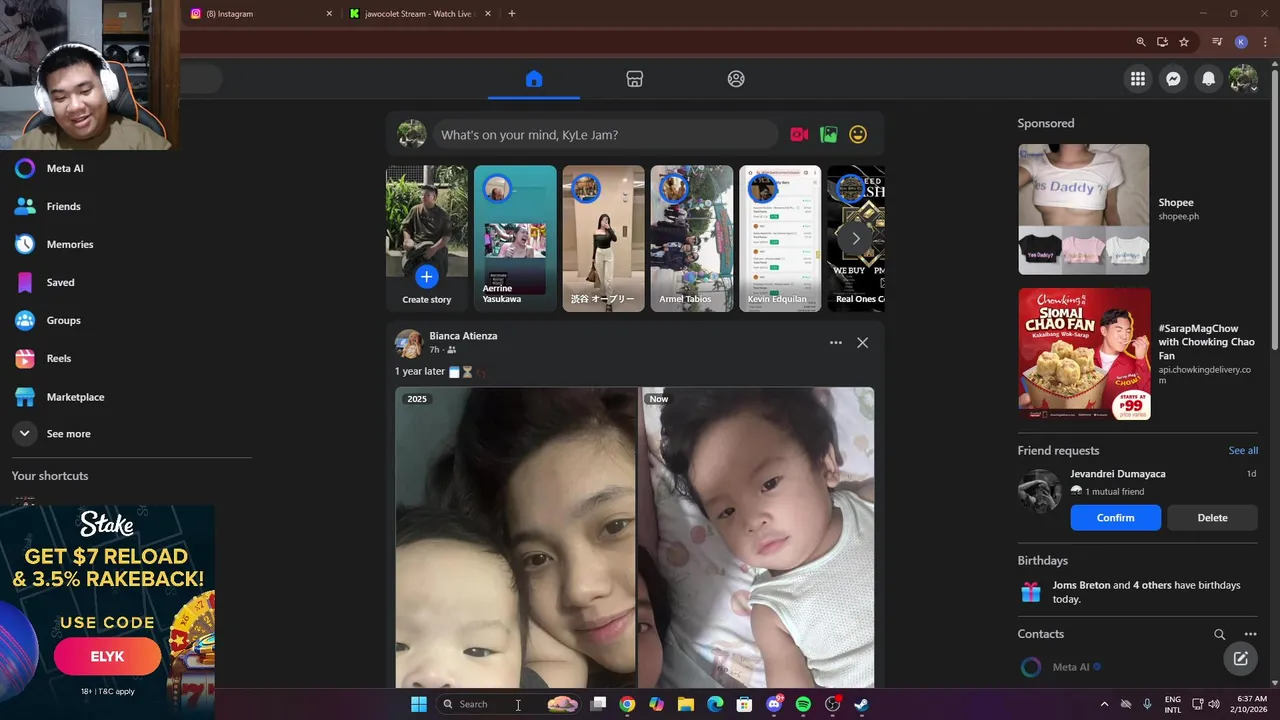This screenshot has height=720, width=1280.
Task: Open Chrome profile K avatar
Action: pyautogui.click(x=1241, y=42)
